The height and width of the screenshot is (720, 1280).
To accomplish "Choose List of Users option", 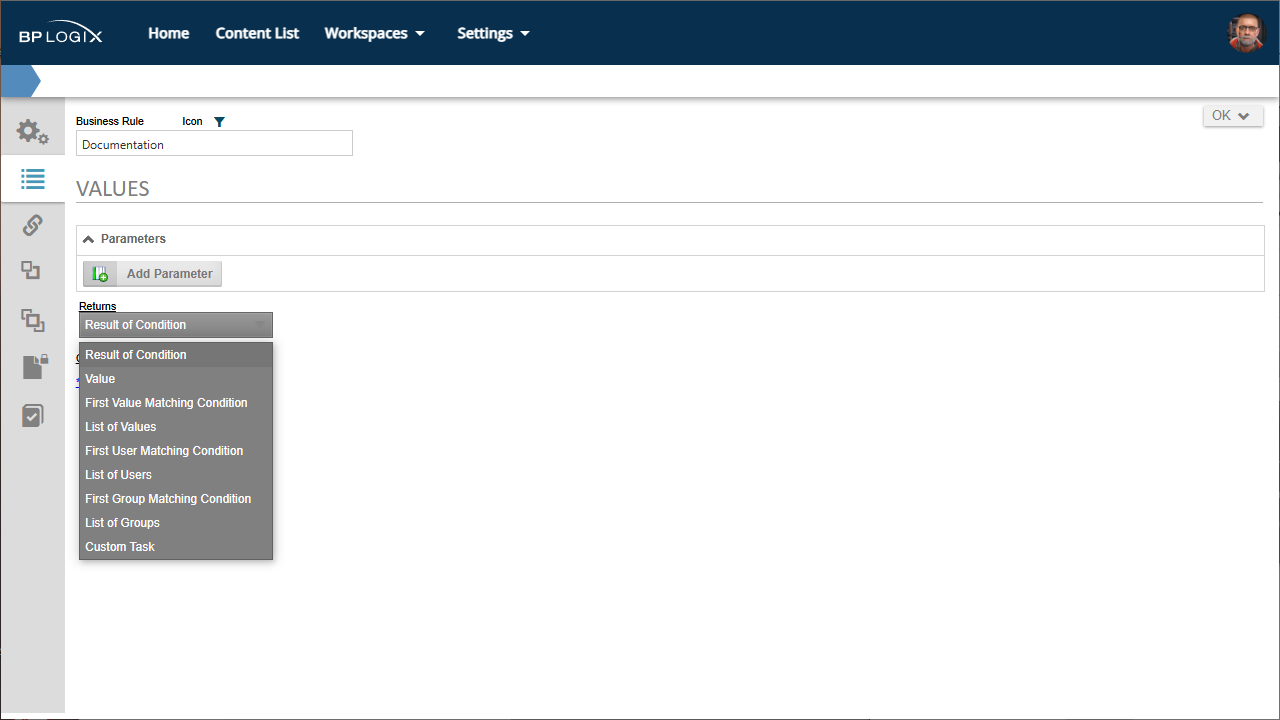I will tap(176, 475).
